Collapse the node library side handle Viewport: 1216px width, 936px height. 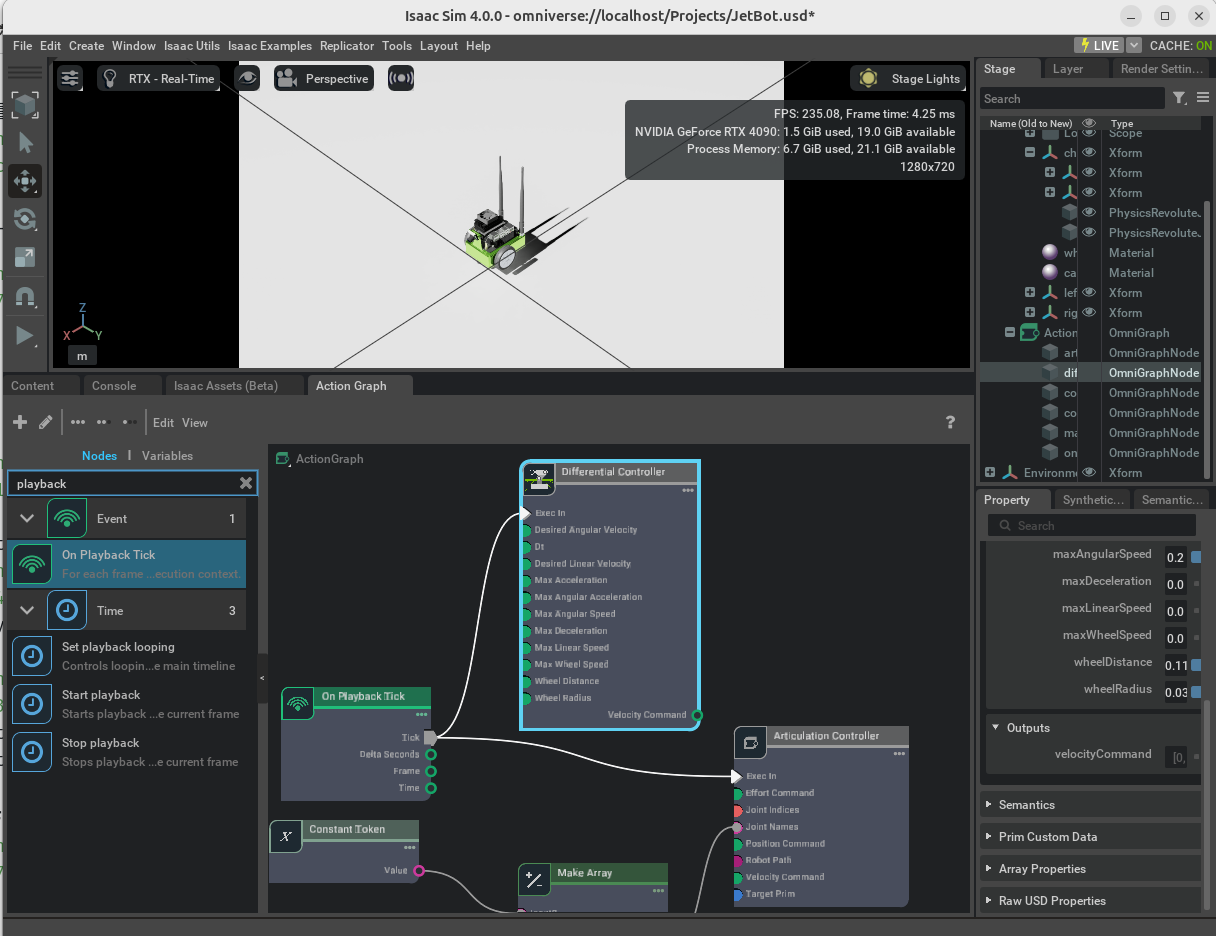pos(262,678)
